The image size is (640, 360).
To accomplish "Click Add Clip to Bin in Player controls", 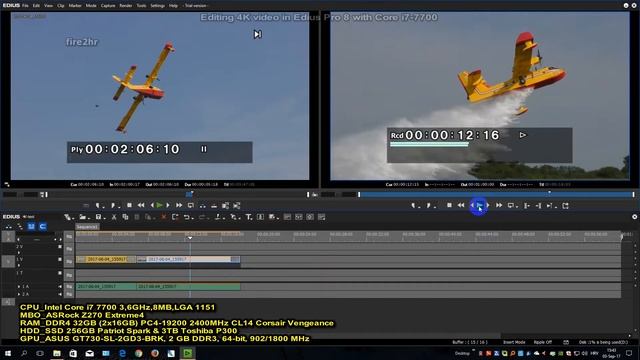I will (x=225, y=206).
